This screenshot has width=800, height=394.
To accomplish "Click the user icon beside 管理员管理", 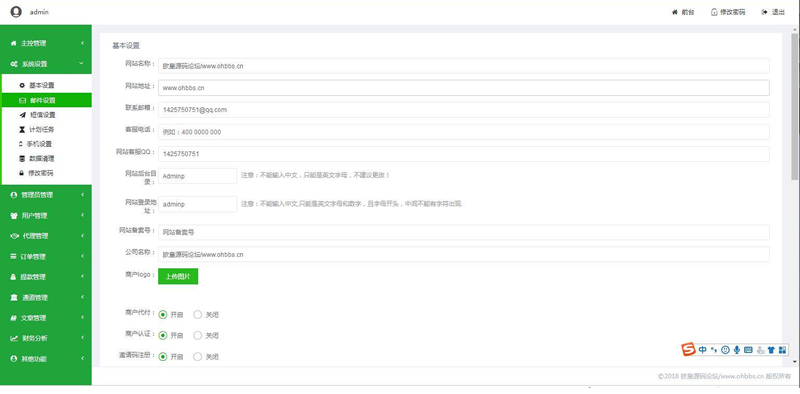I will click(x=14, y=195).
